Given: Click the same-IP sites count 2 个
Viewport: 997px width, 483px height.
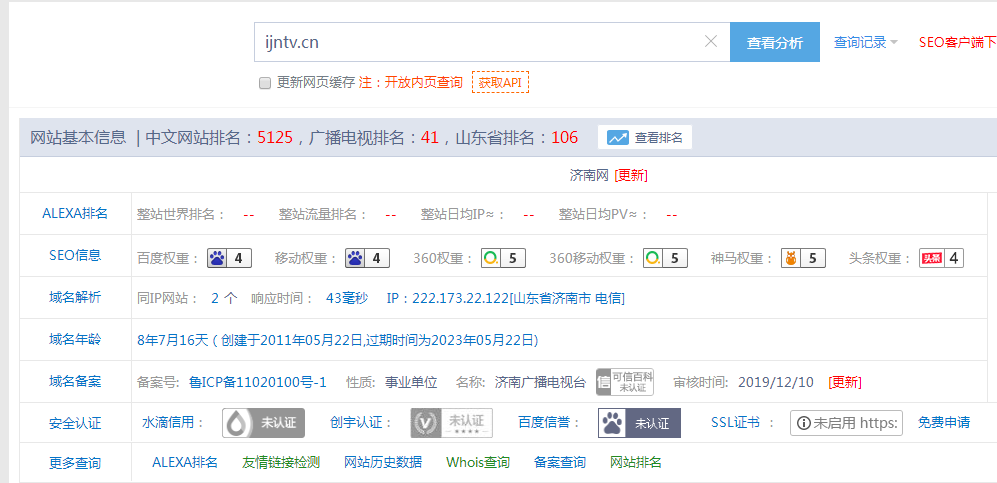Looking at the screenshot, I should pos(224,298).
